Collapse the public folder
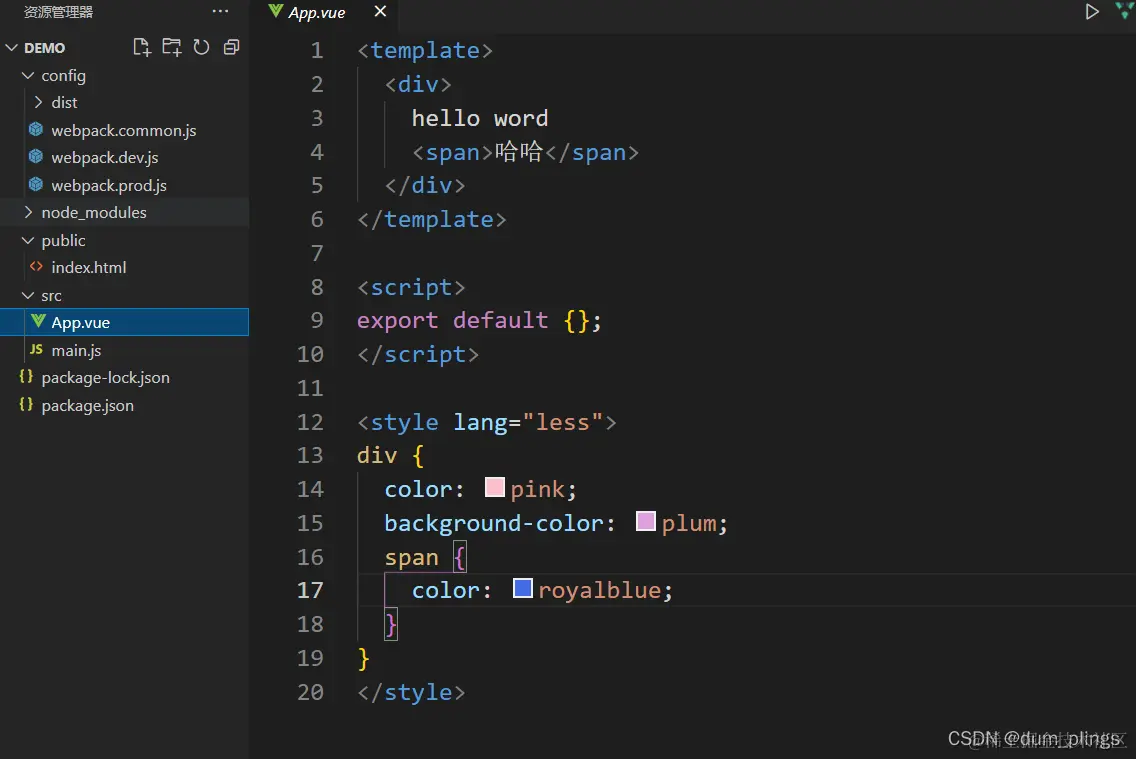The image size is (1136, 759). (28, 240)
